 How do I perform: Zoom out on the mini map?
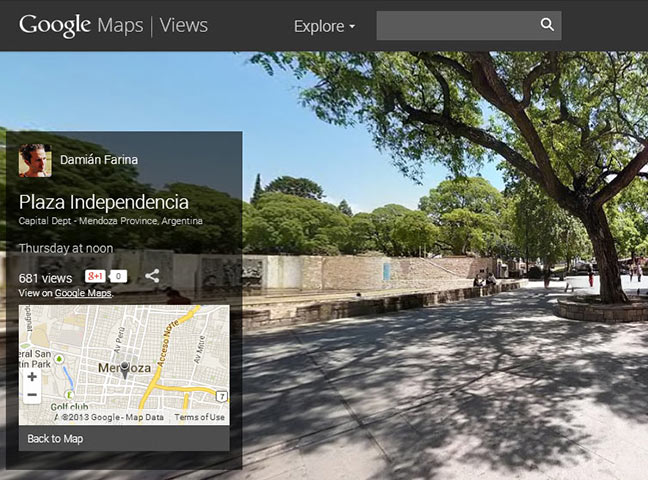click(32, 395)
